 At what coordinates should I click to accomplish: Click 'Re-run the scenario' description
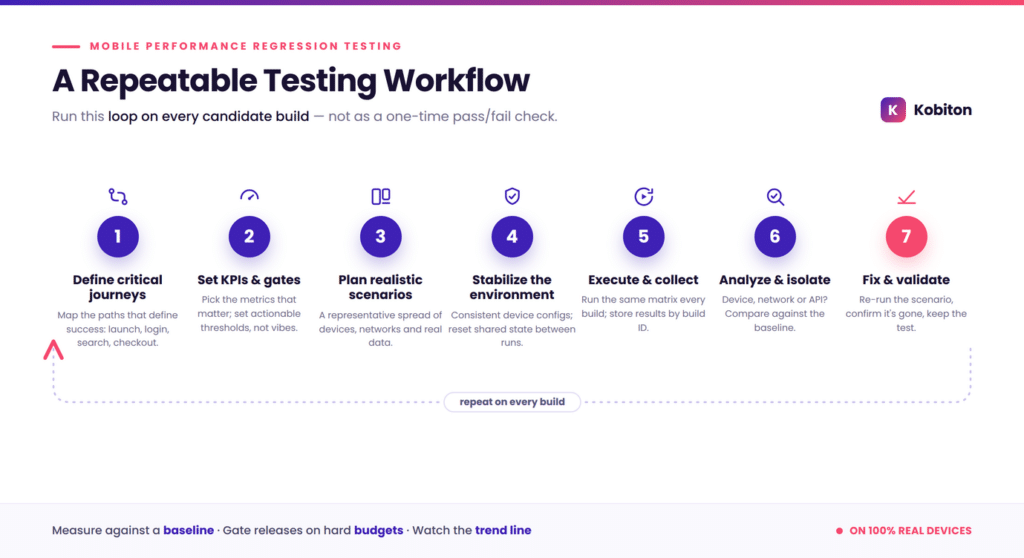pos(906,314)
